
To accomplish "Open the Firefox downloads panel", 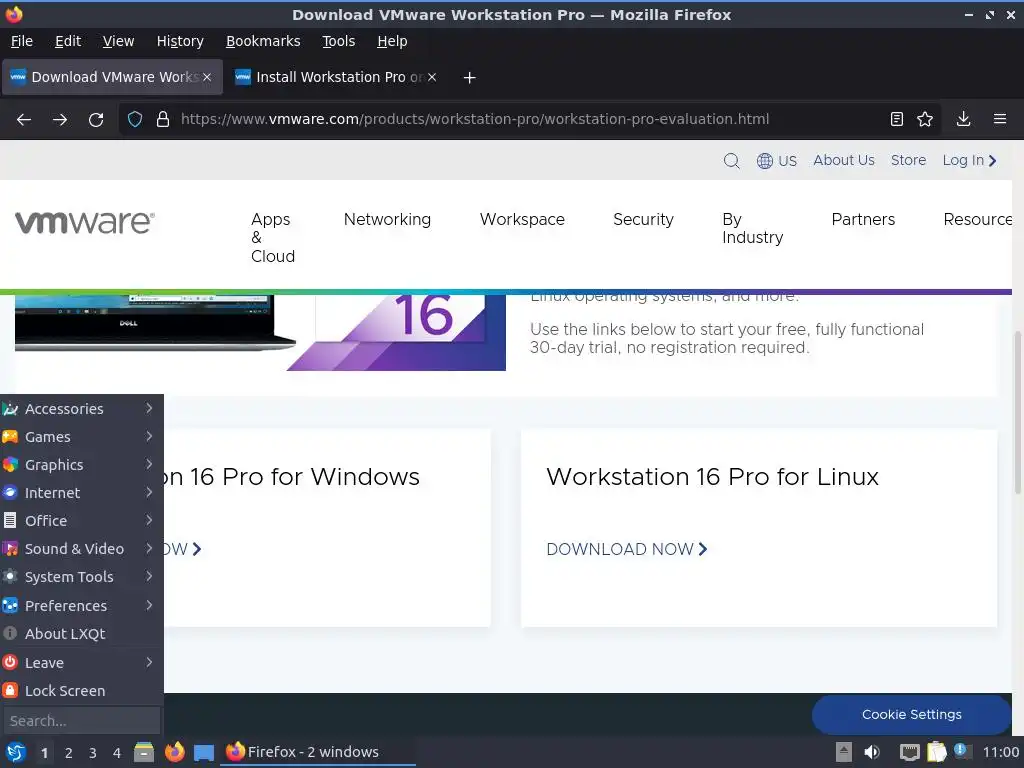I will 963,119.
